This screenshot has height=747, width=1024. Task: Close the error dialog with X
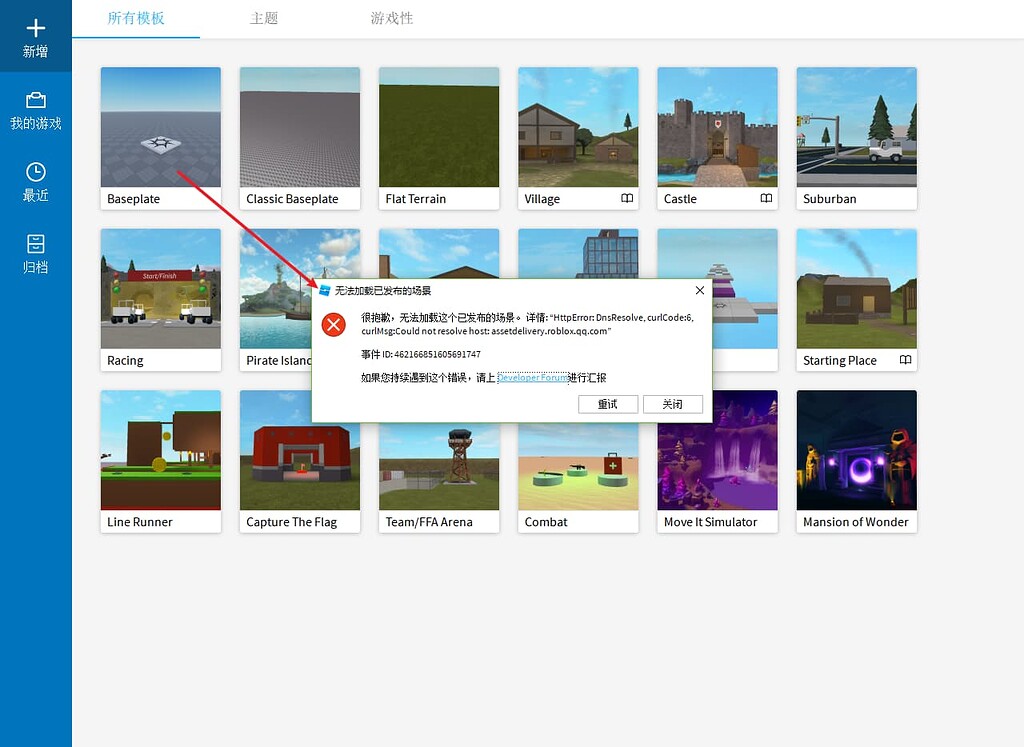[x=699, y=290]
